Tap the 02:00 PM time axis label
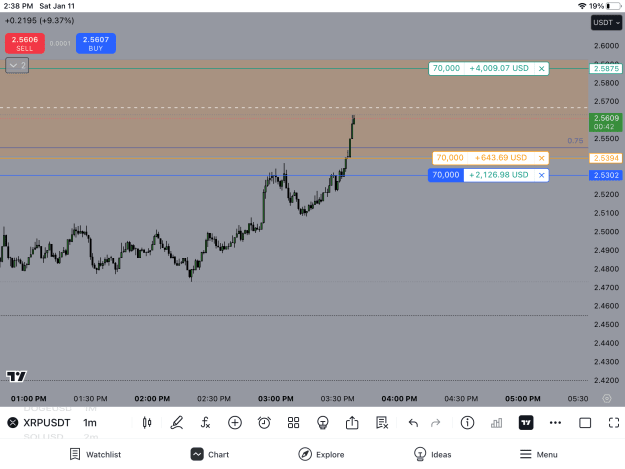625x469 pixels. [x=152, y=398]
